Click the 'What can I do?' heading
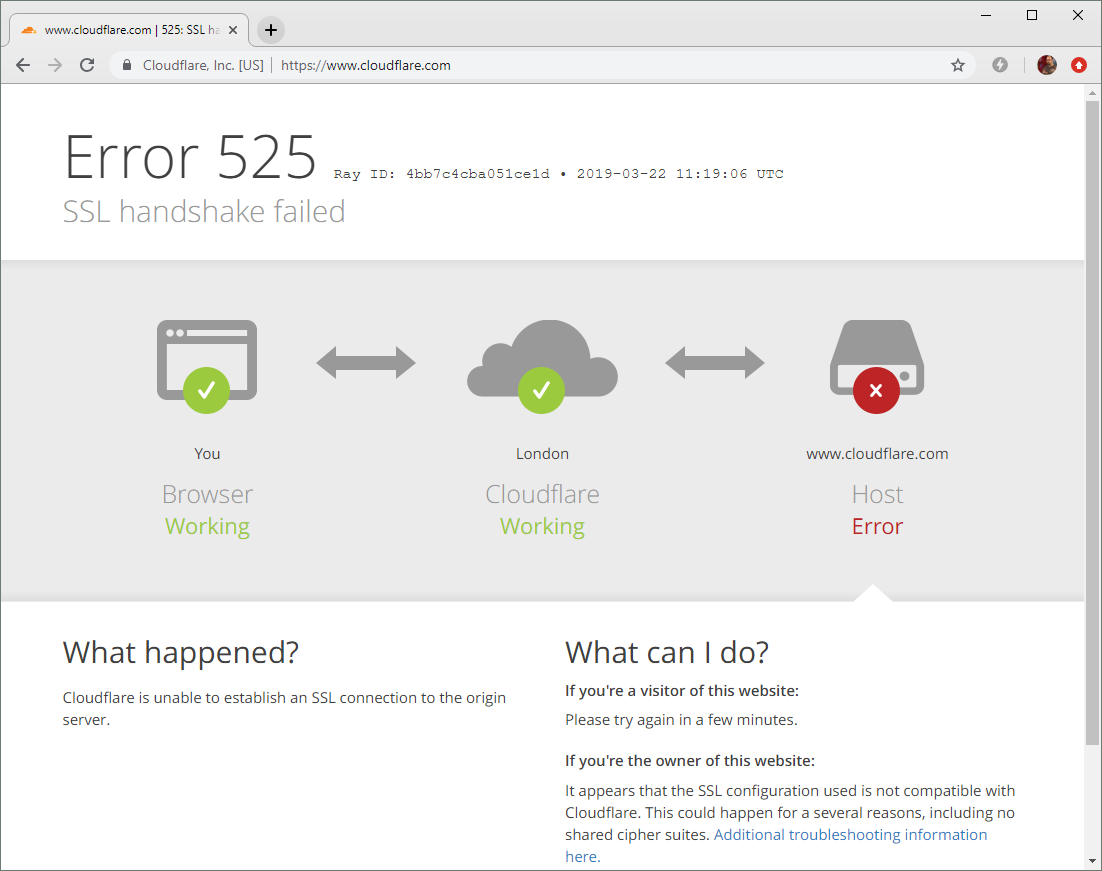The height and width of the screenshot is (871, 1102). (667, 653)
